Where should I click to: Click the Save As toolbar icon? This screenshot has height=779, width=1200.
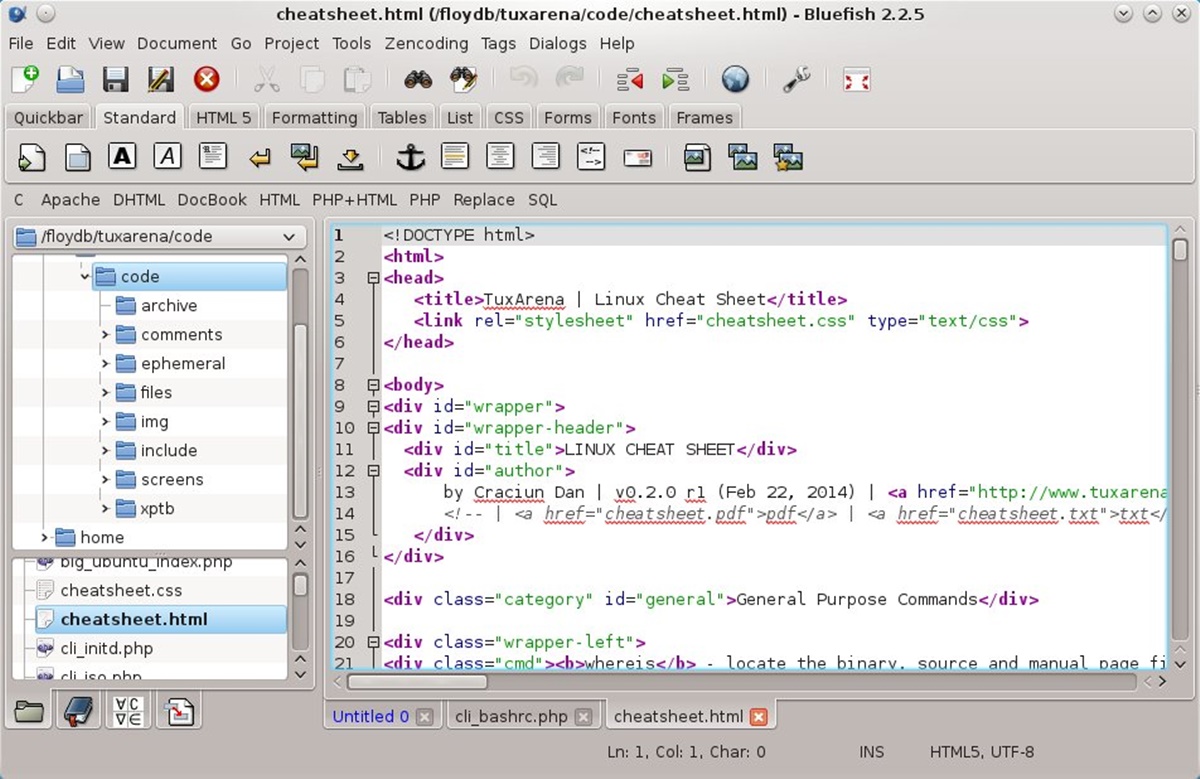click(x=160, y=79)
